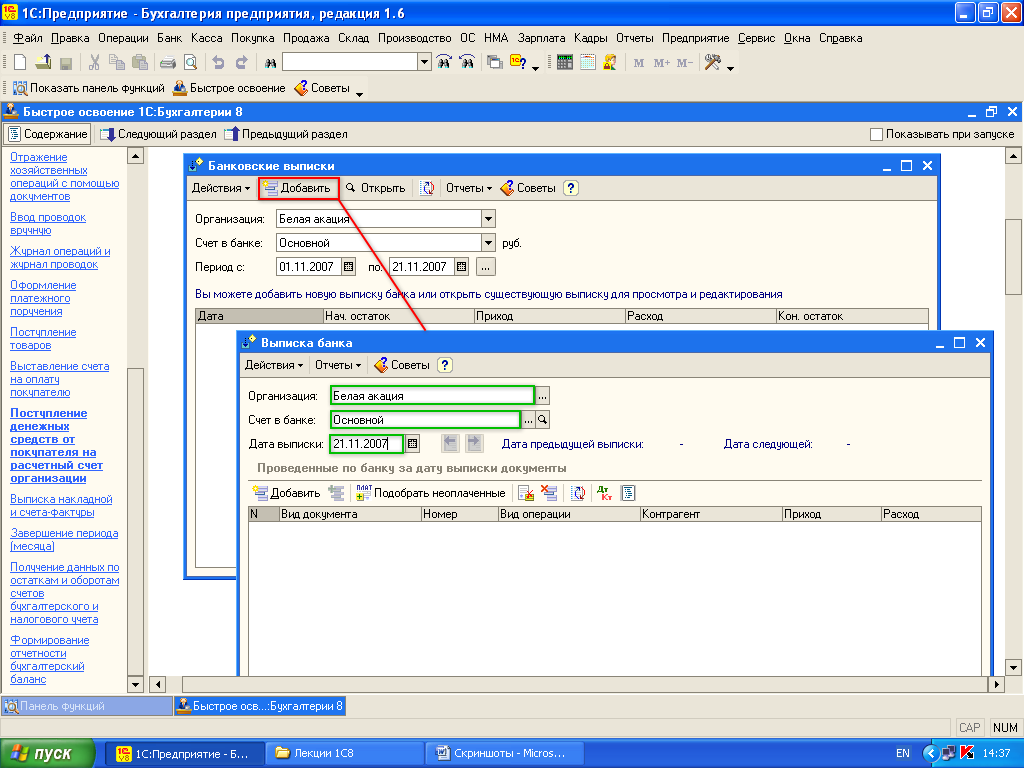The height and width of the screenshot is (768, 1024).
Task: Click the Copy icon in main toolbar
Action: point(117,63)
